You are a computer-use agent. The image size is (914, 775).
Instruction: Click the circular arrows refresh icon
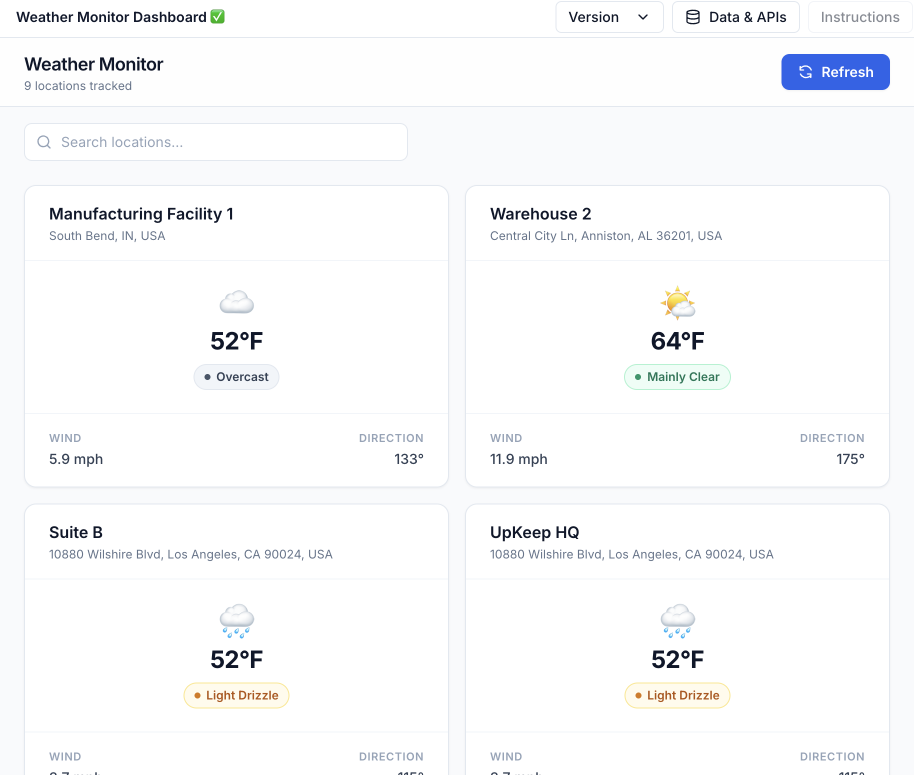point(806,72)
